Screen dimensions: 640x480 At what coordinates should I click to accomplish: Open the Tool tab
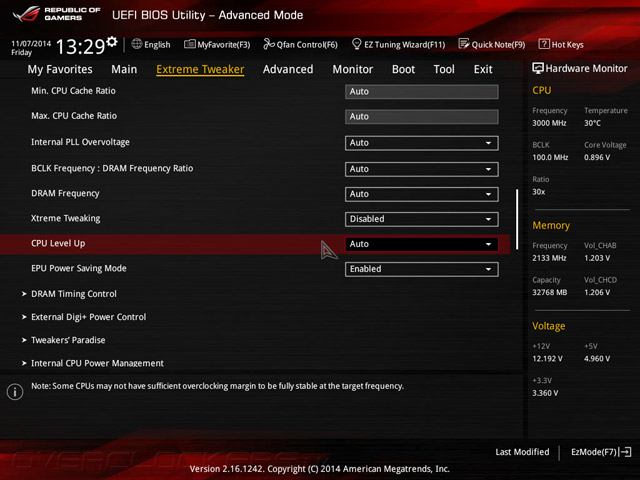[444, 69]
